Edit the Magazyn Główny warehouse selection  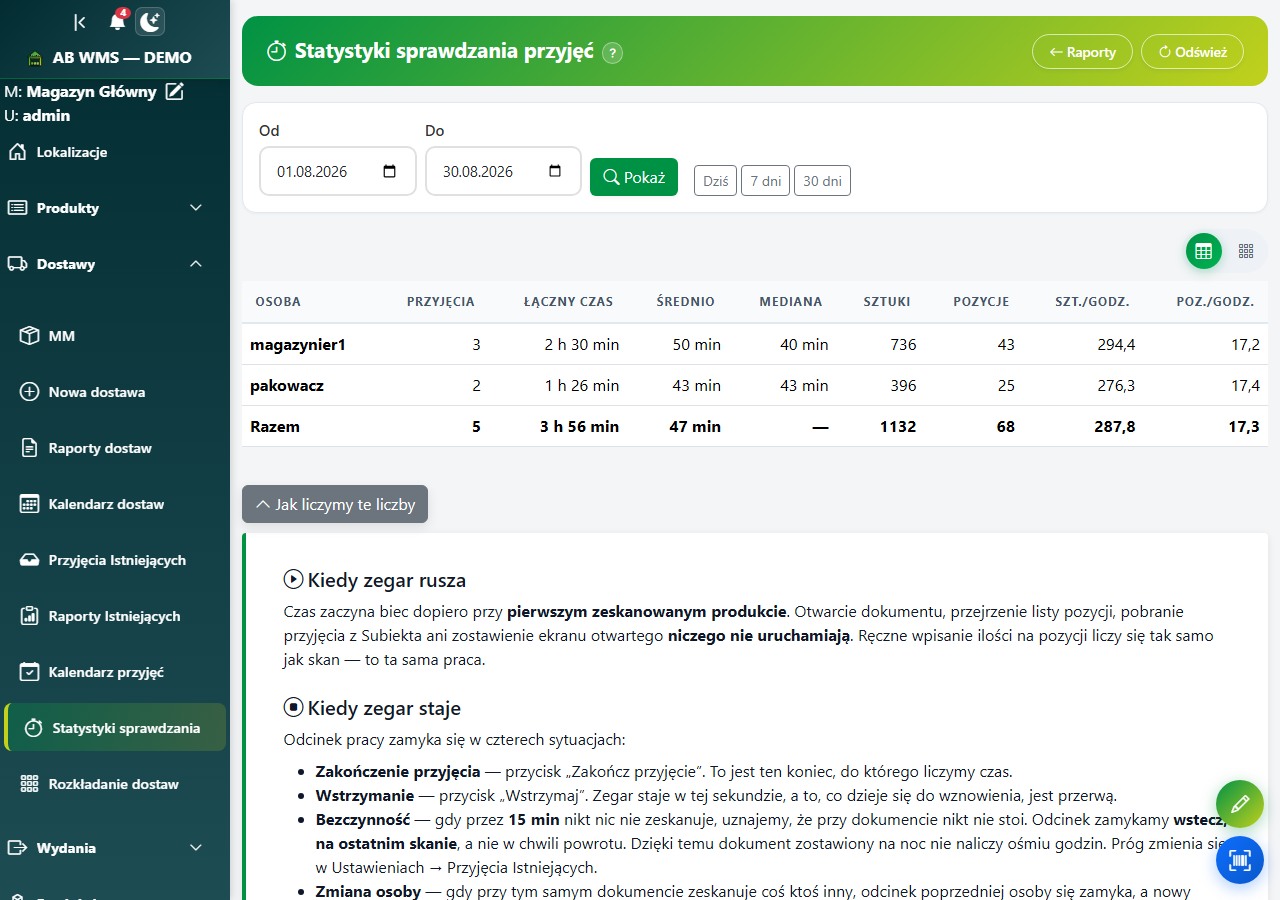175,92
